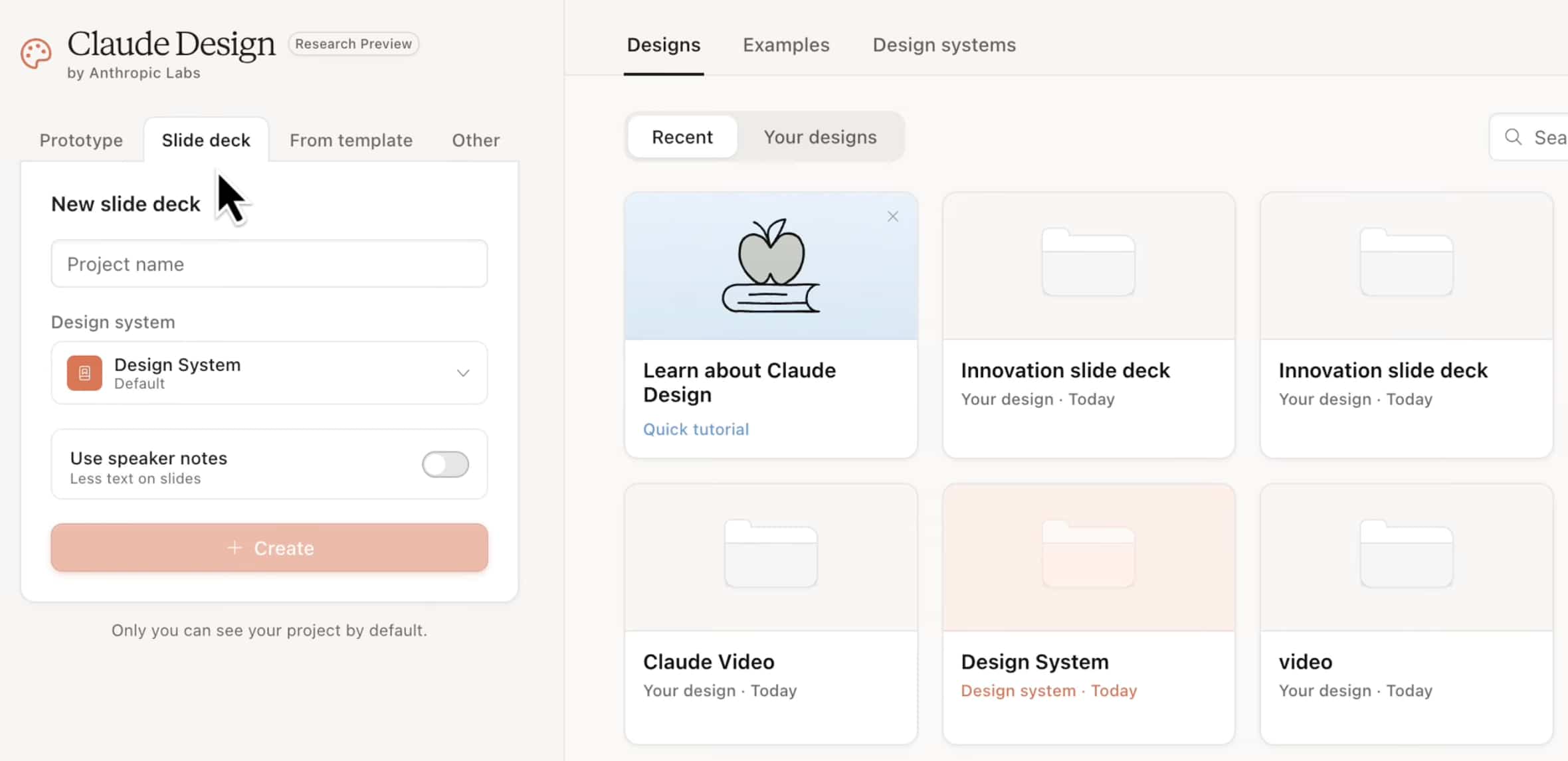Open the Design System card title
Image resolution: width=1568 pixels, height=761 pixels.
click(x=1034, y=662)
